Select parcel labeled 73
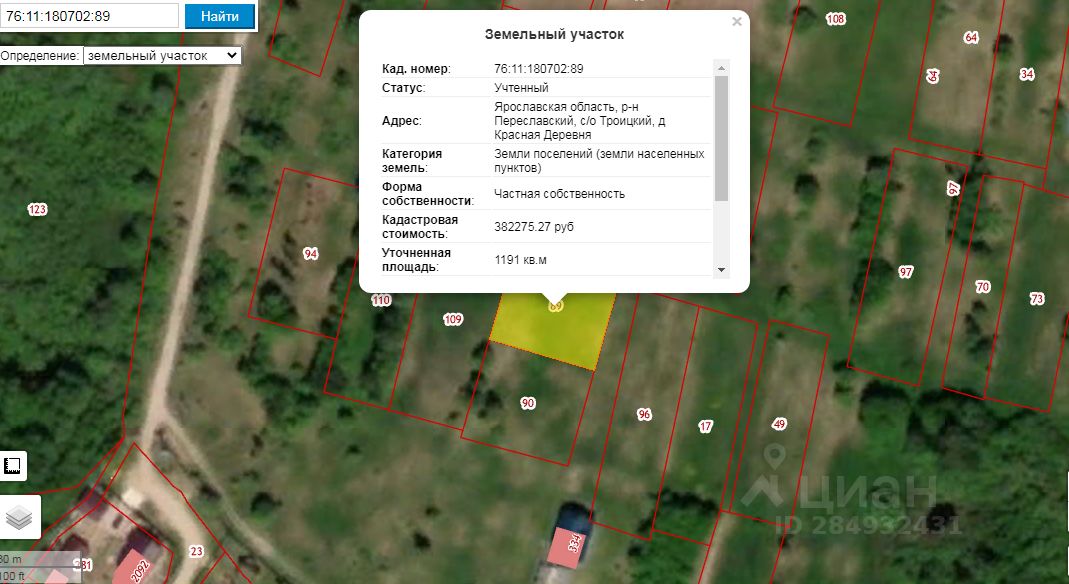Image resolution: width=1069 pixels, height=584 pixels. [x=1037, y=298]
